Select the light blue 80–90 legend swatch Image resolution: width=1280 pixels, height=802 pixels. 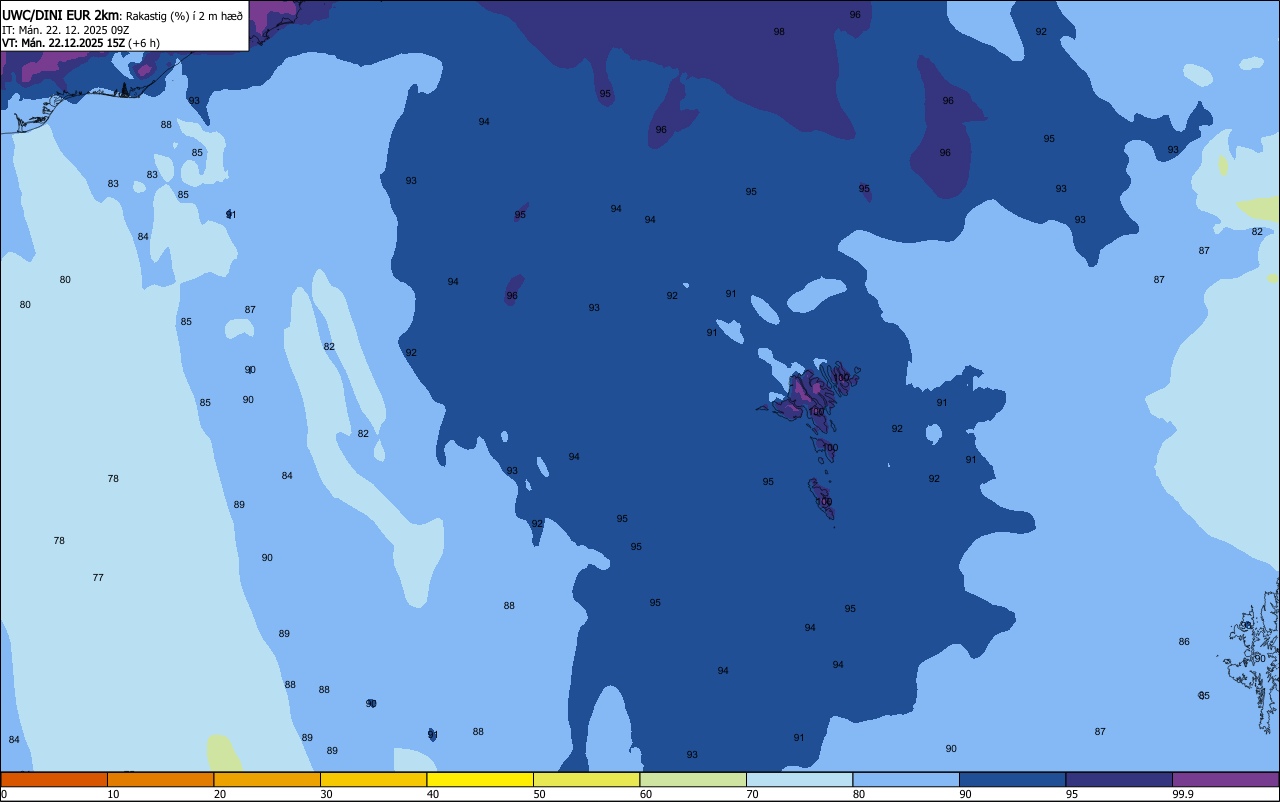(x=906, y=779)
